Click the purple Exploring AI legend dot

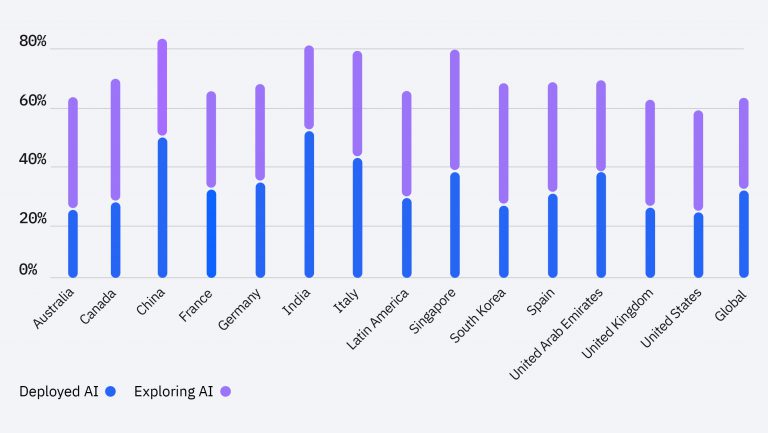pyautogui.click(x=225, y=391)
